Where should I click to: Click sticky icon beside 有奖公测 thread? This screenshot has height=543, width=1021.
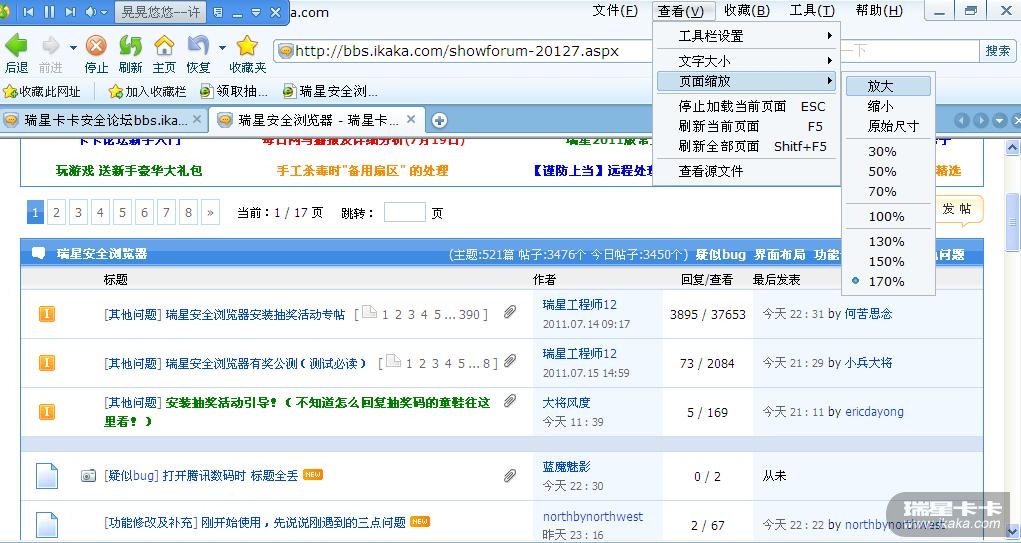46,363
